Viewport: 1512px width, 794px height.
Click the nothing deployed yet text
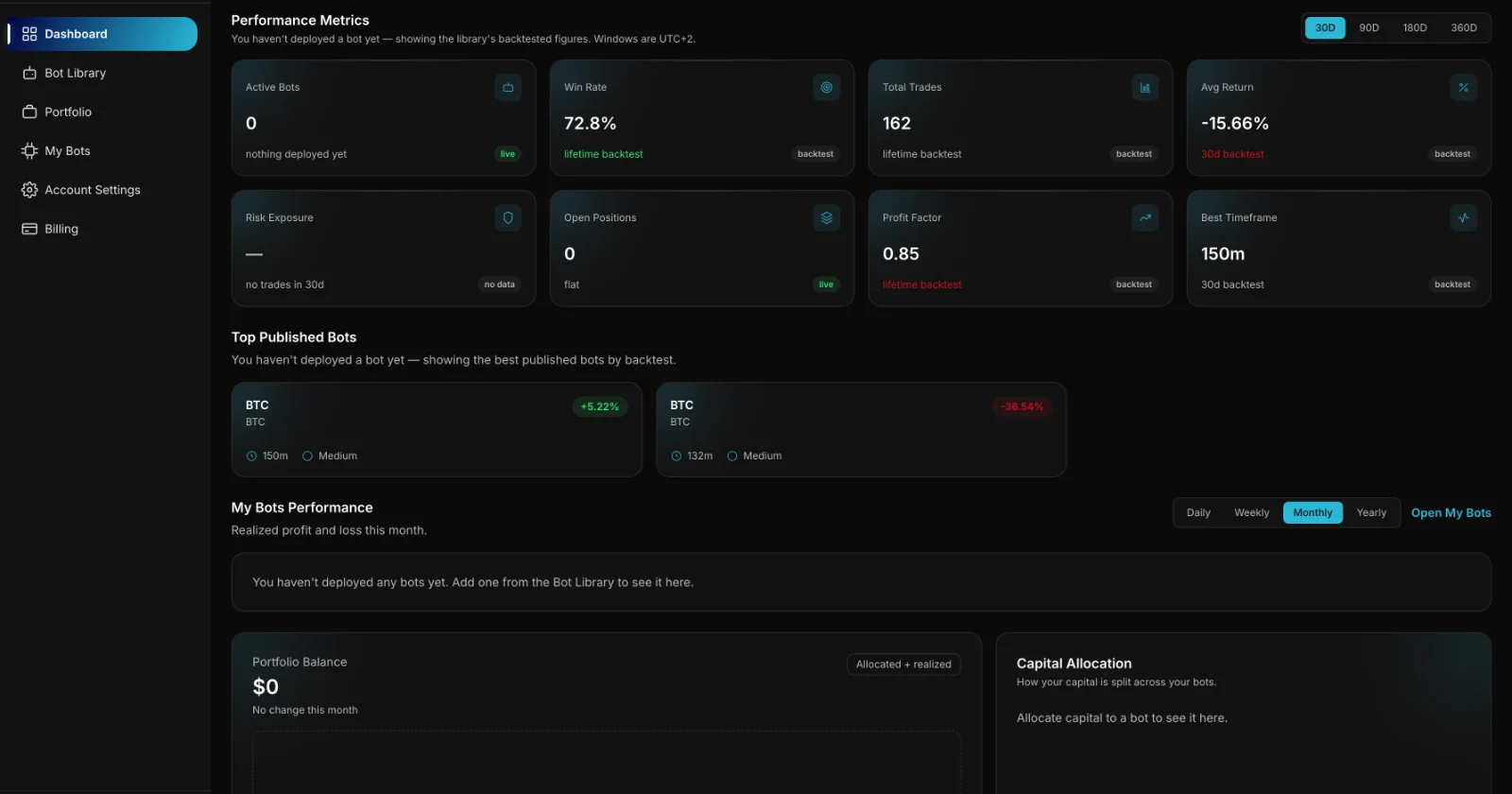click(296, 154)
